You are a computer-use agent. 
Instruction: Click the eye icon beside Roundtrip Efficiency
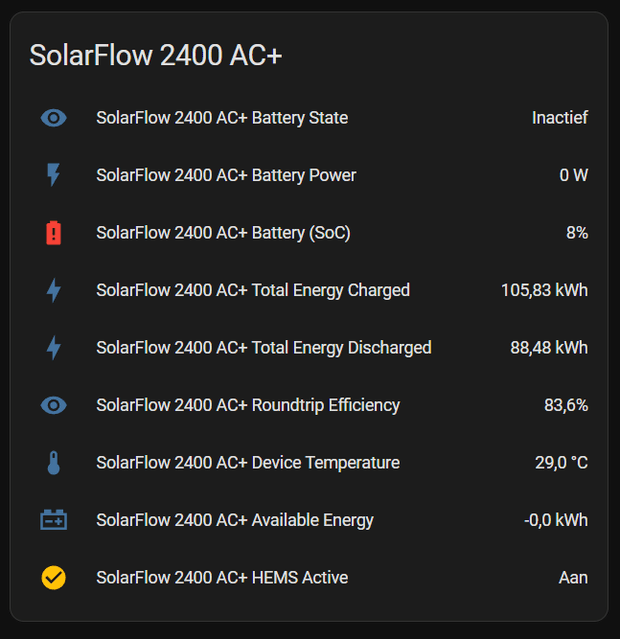53,405
